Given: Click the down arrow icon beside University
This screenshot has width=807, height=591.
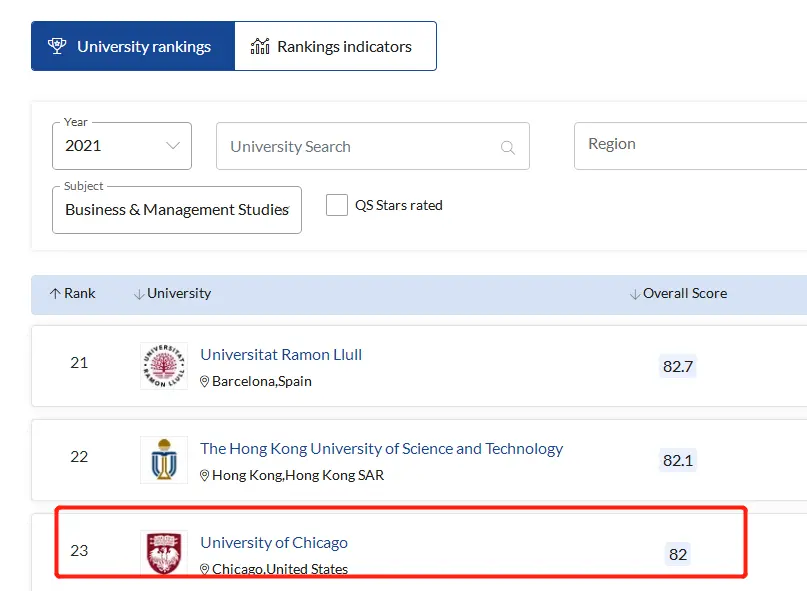Looking at the screenshot, I should point(139,294).
